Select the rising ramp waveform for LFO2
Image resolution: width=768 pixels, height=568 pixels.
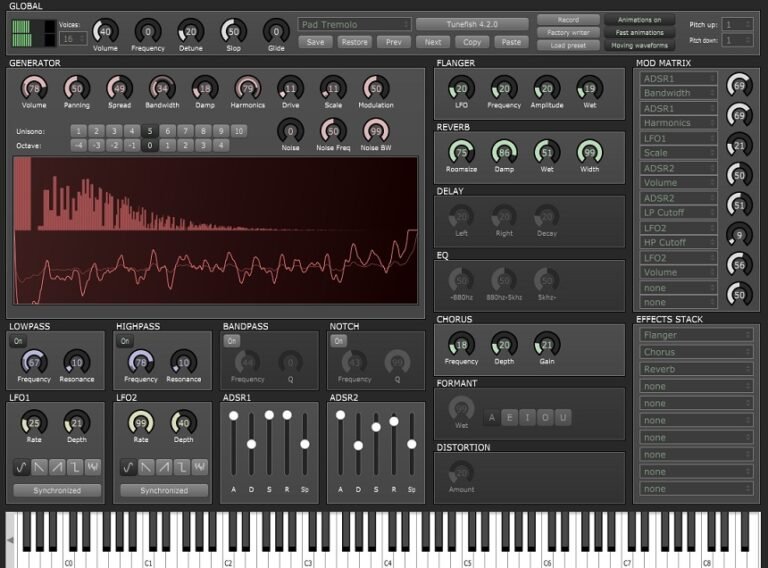point(164,467)
